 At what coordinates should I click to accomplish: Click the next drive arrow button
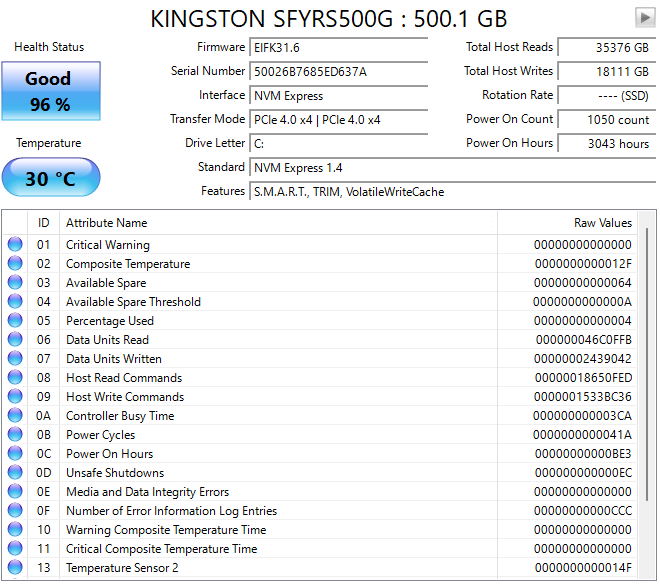point(645,18)
